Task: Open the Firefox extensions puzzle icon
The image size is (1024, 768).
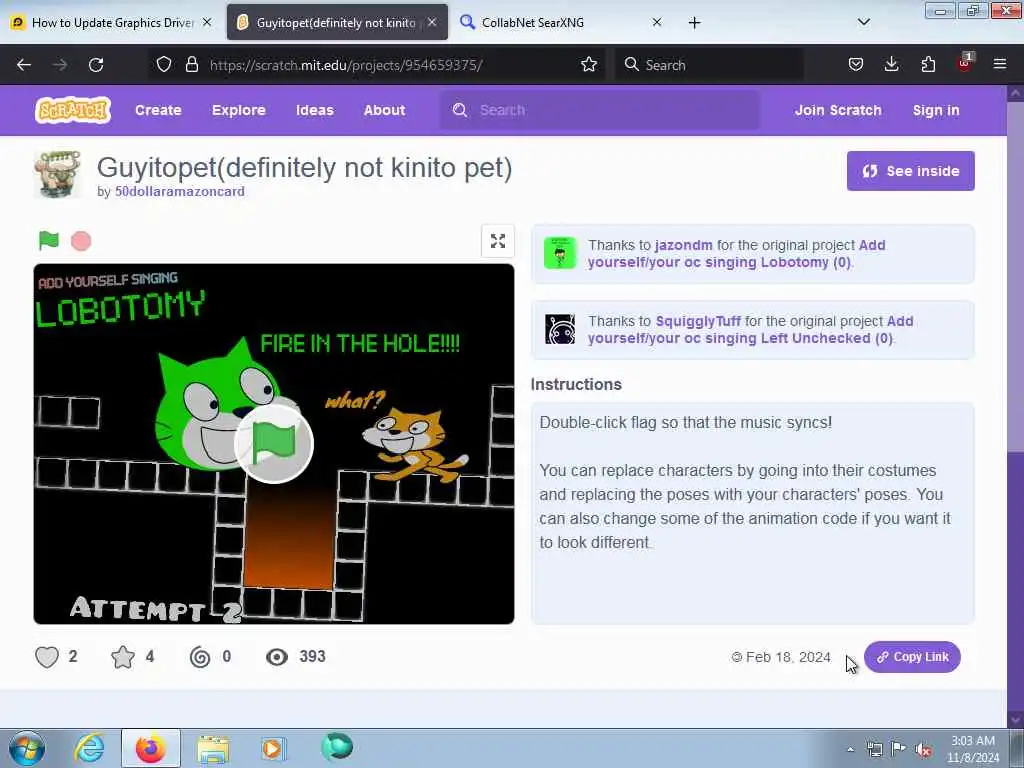Action: tap(928, 64)
